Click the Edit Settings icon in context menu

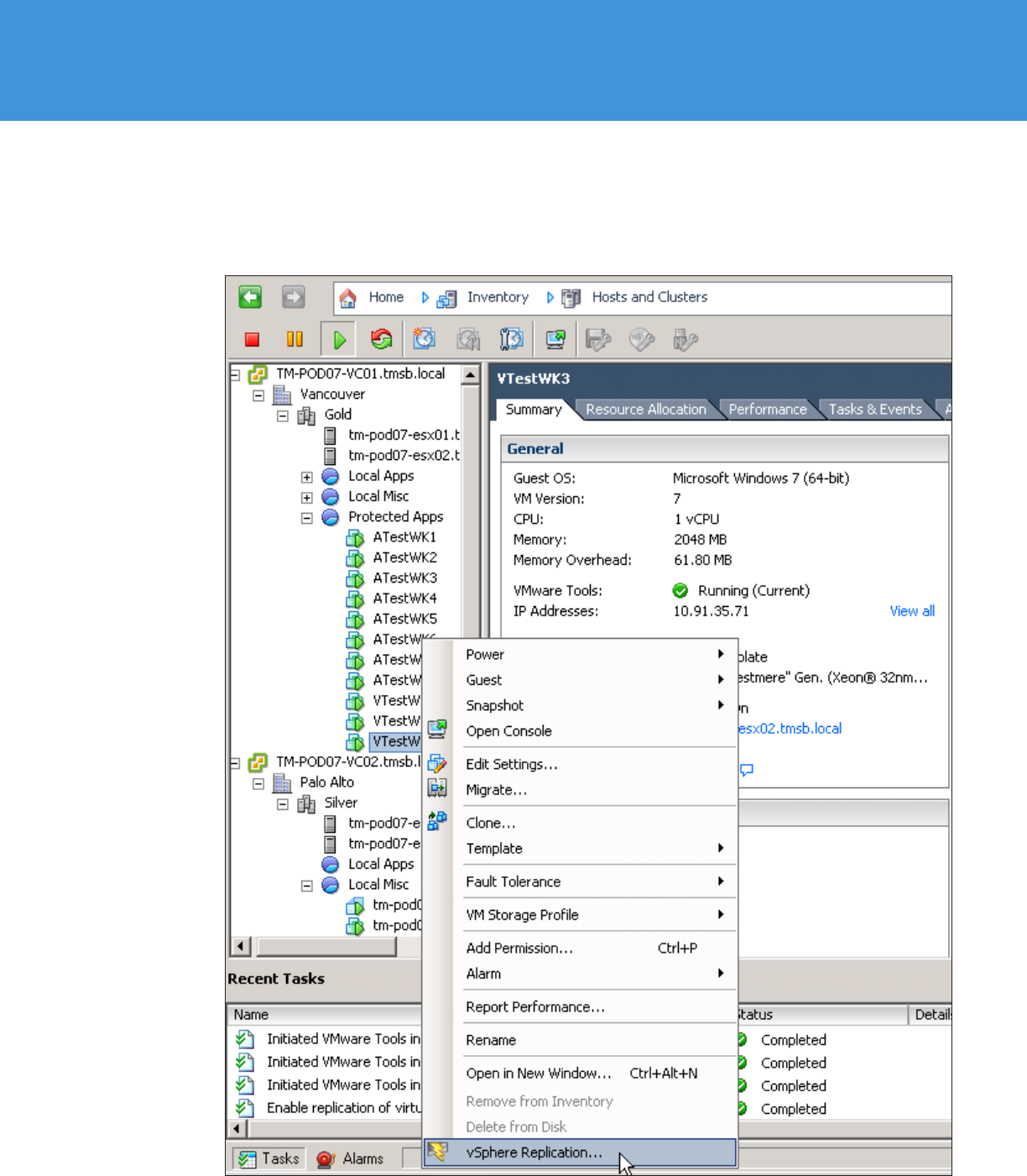coord(437,763)
